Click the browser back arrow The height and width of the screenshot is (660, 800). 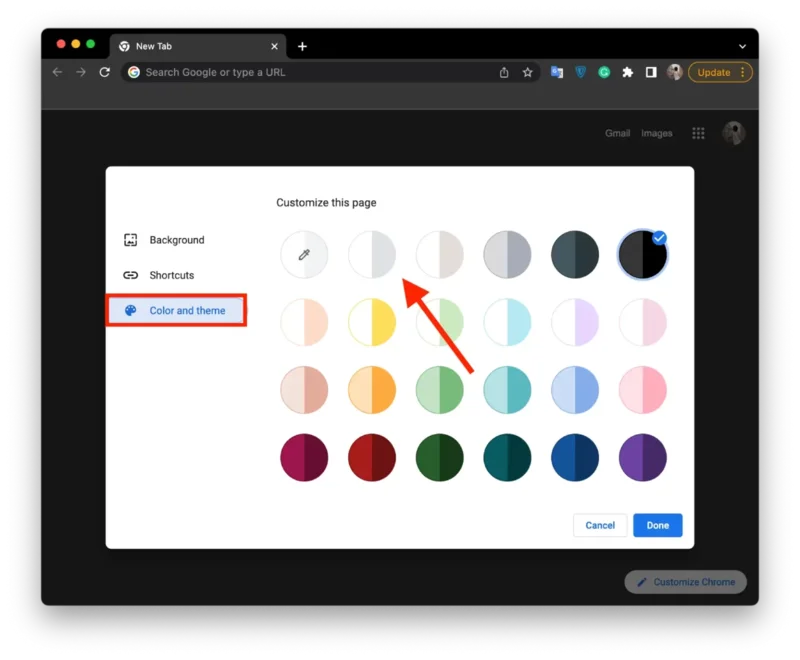(57, 72)
